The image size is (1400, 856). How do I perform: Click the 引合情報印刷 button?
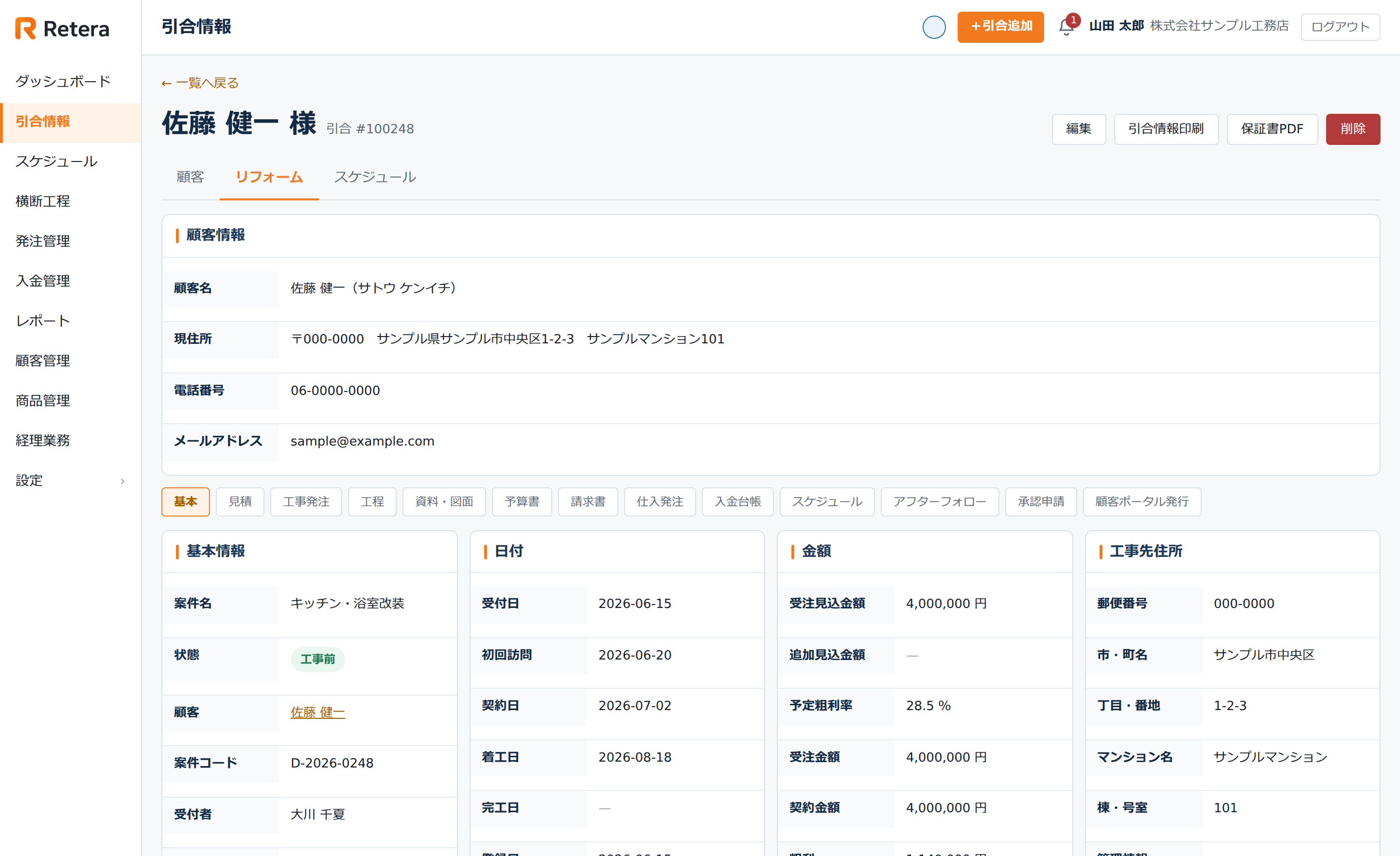tap(1166, 129)
